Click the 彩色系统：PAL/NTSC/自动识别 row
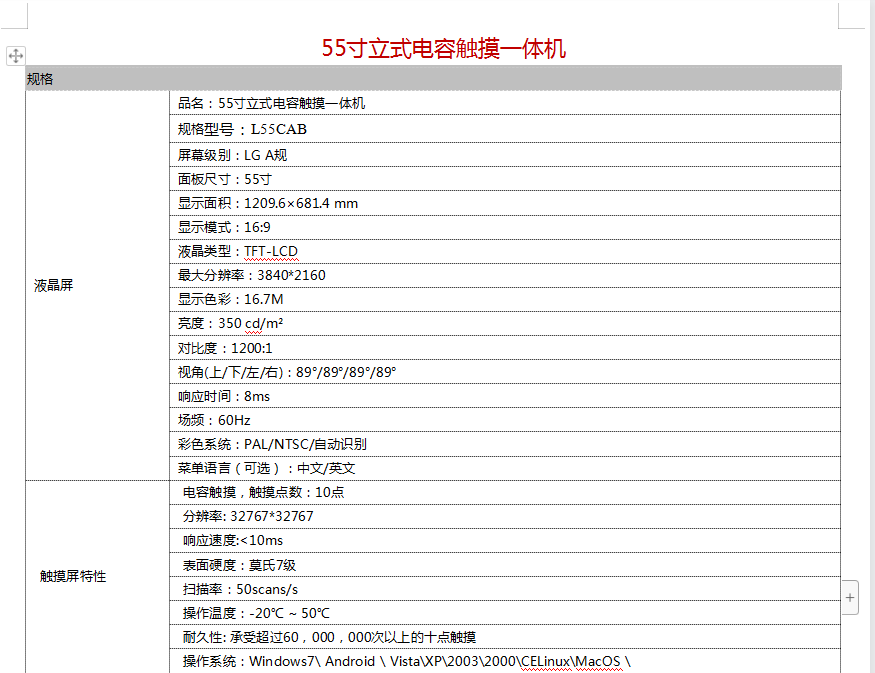This screenshot has height=673, width=875. (505, 444)
